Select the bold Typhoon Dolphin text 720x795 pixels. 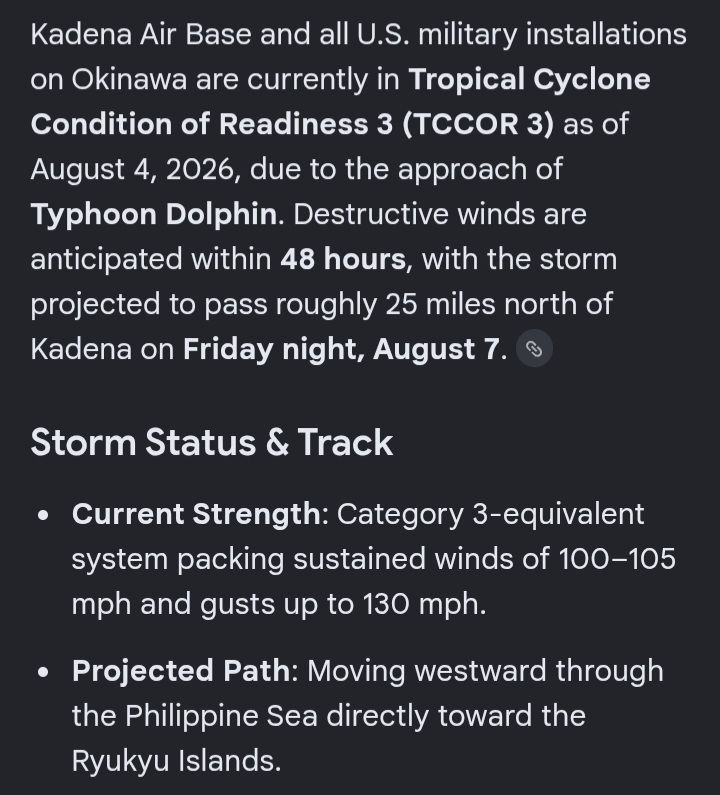(x=154, y=214)
